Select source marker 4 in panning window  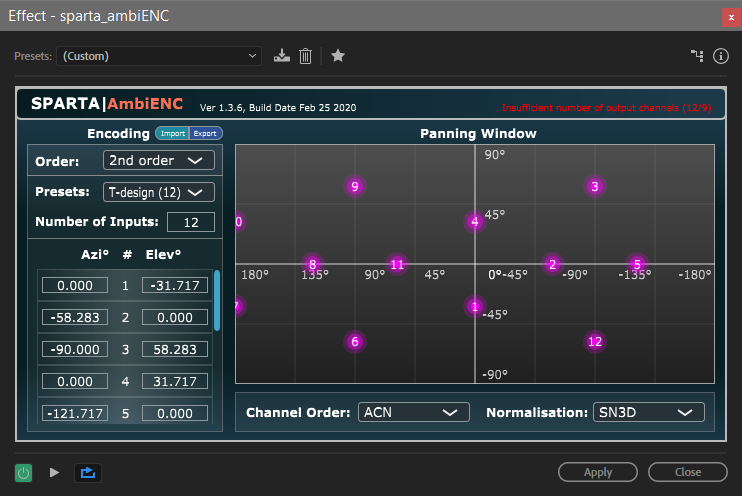coord(475,221)
